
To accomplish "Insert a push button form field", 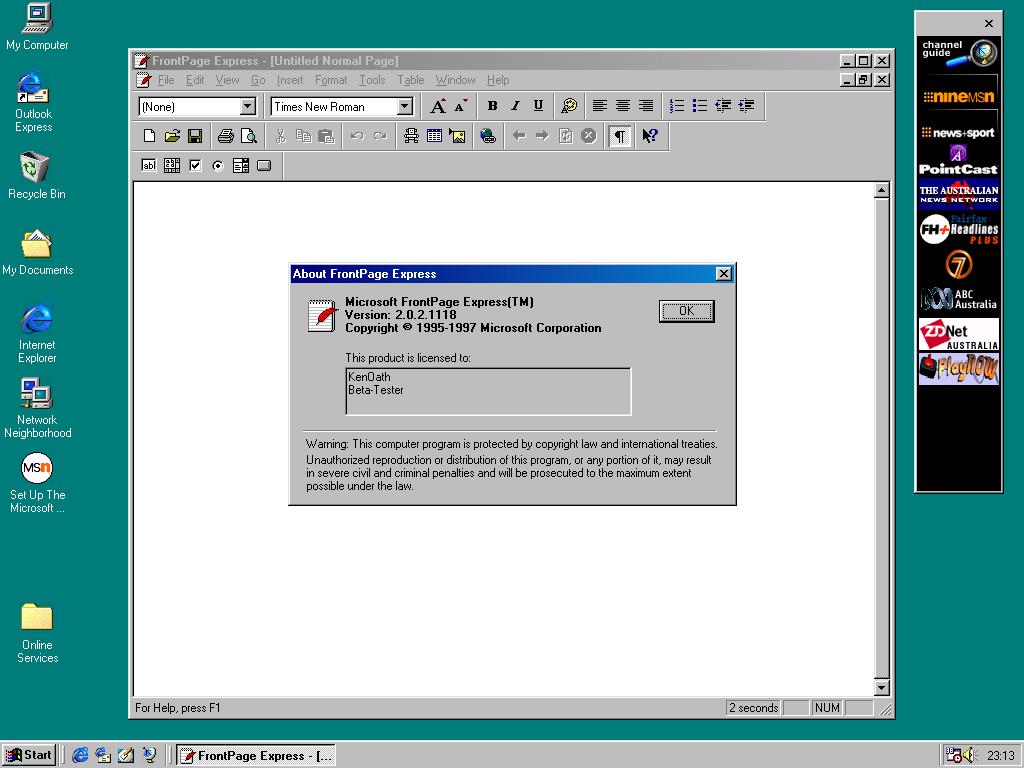I will coord(264,165).
